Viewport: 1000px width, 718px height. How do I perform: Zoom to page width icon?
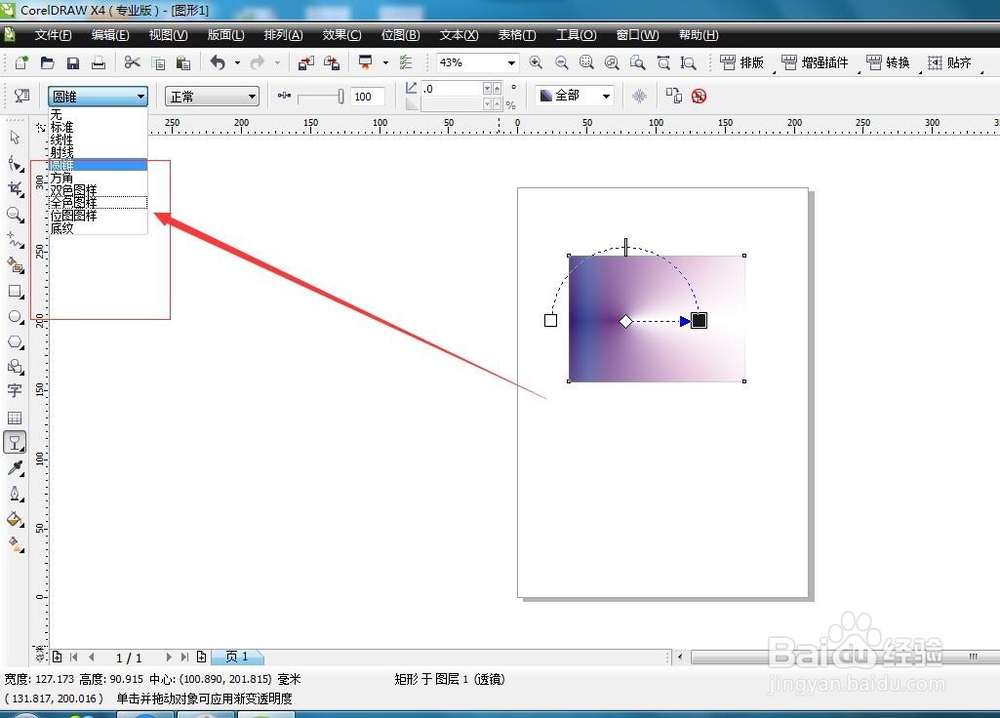[x=663, y=62]
